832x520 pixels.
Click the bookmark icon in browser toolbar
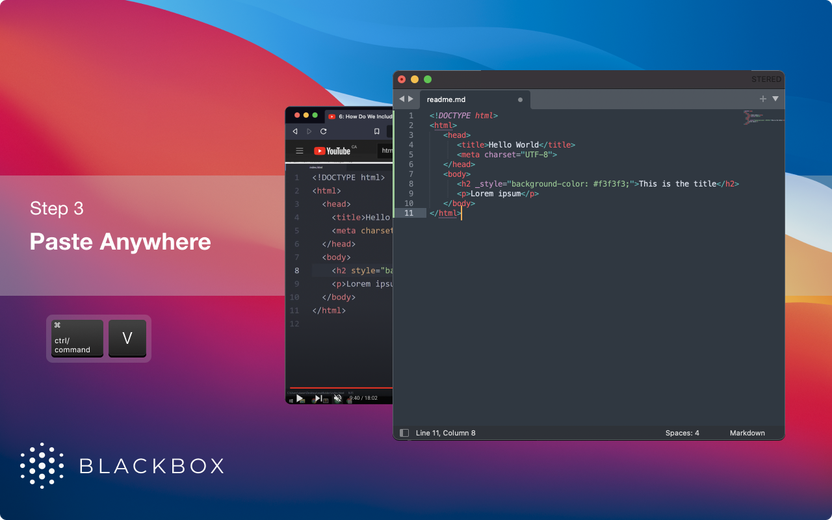click(376, 131)
